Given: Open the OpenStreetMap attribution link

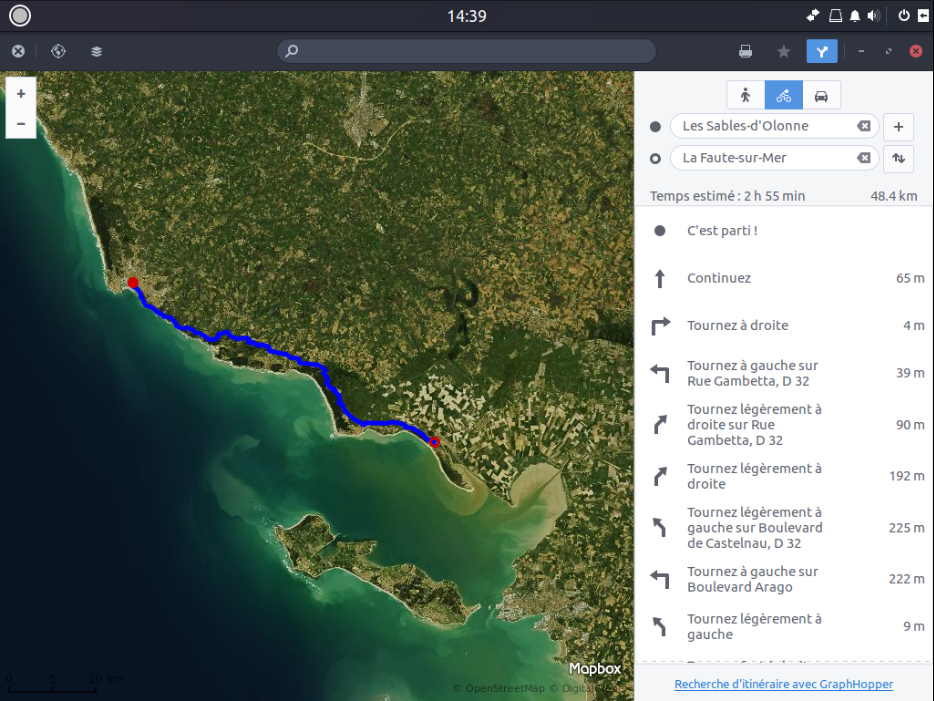Looking at the screenshot, I should click(503, 688).
